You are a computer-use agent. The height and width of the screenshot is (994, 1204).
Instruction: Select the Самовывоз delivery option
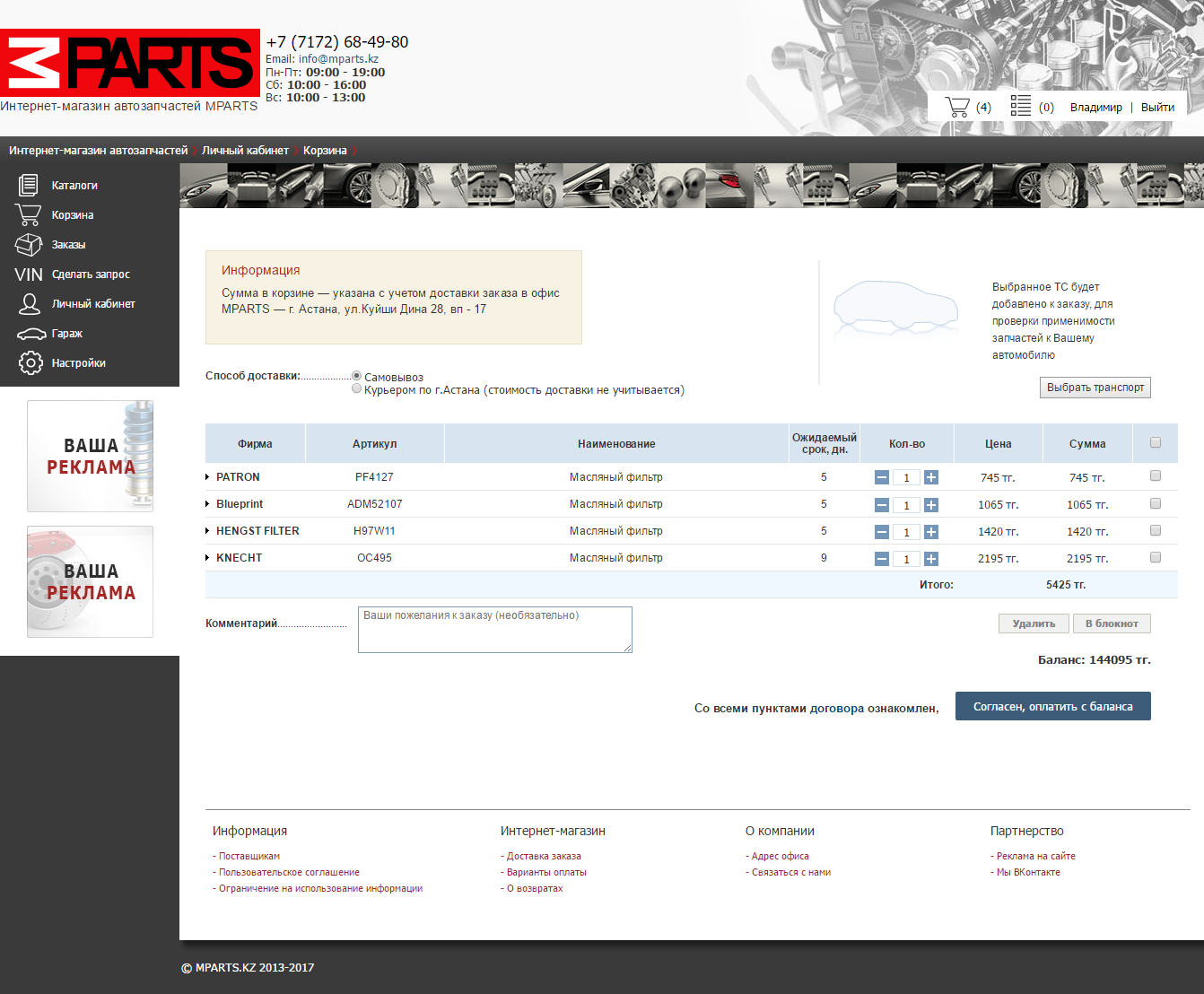(x=357, y=376)
